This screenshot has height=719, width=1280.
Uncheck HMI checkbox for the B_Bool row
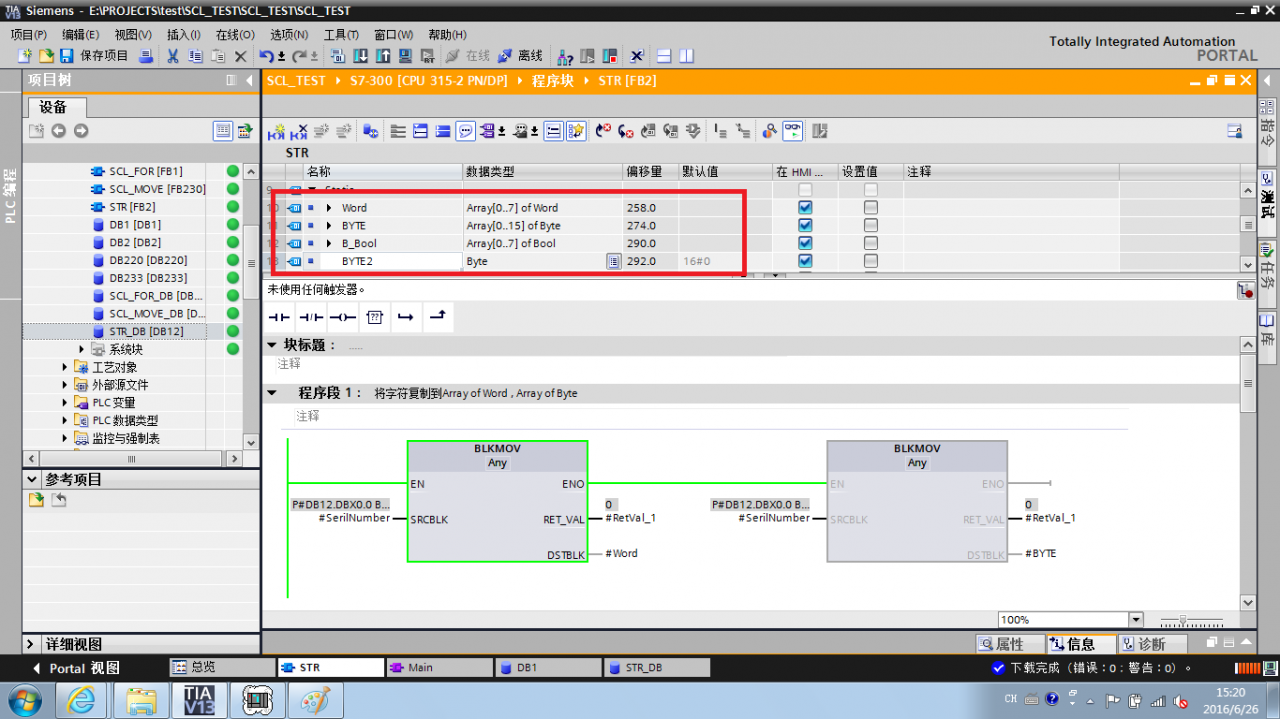[x=805, y=243]
